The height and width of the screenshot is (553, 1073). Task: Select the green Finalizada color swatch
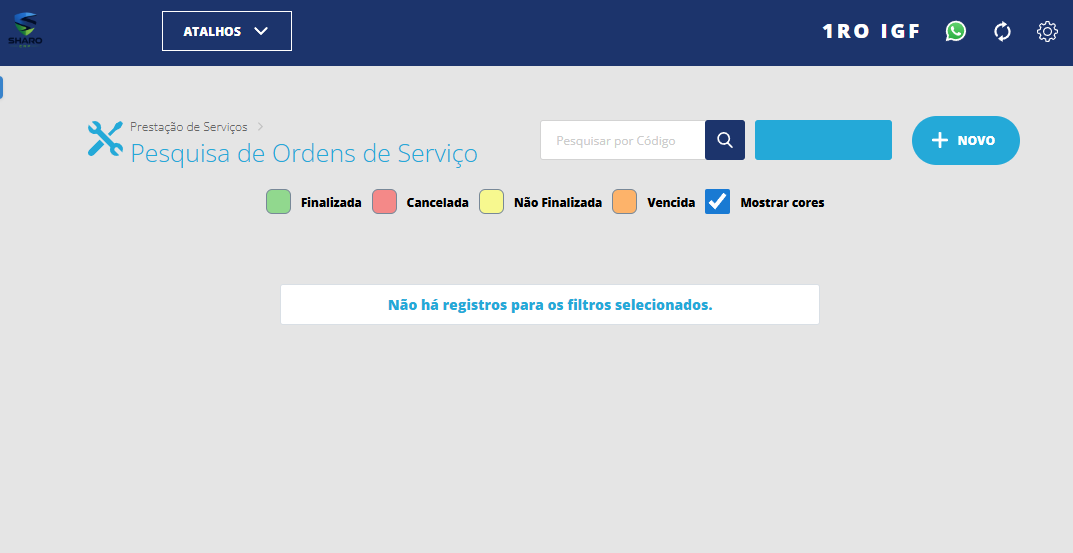(x=279, y=202)
